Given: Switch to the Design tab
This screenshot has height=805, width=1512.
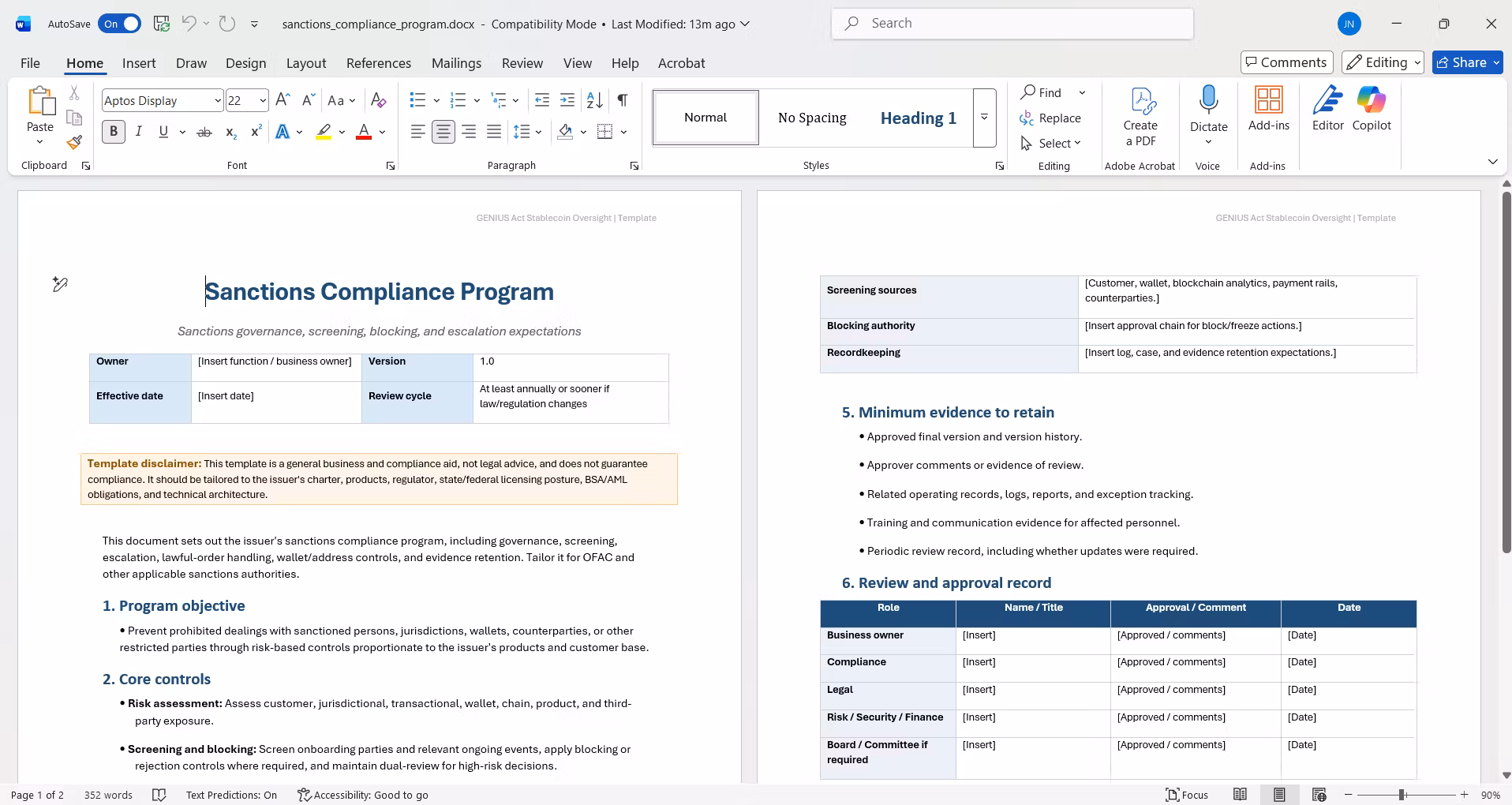Looking at the screenshot, I should (x=245, y=63).
